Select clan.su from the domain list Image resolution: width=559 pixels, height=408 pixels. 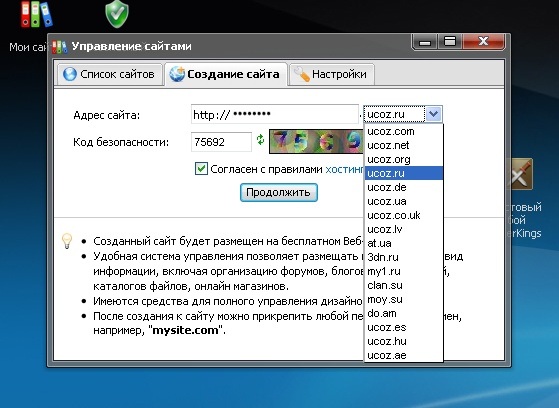(x=404, y=285)
